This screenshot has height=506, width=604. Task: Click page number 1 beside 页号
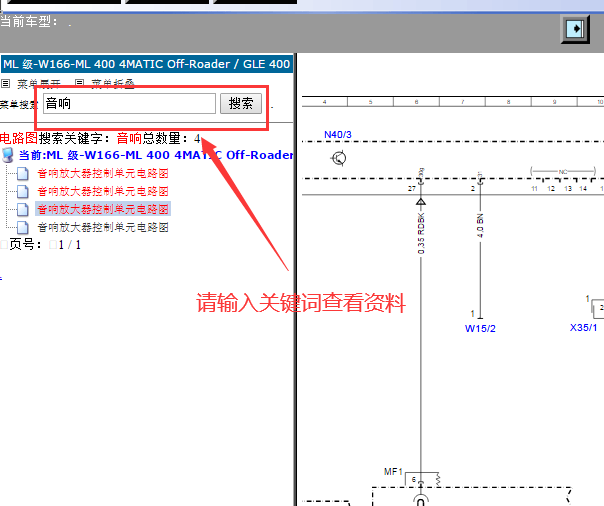61,245
